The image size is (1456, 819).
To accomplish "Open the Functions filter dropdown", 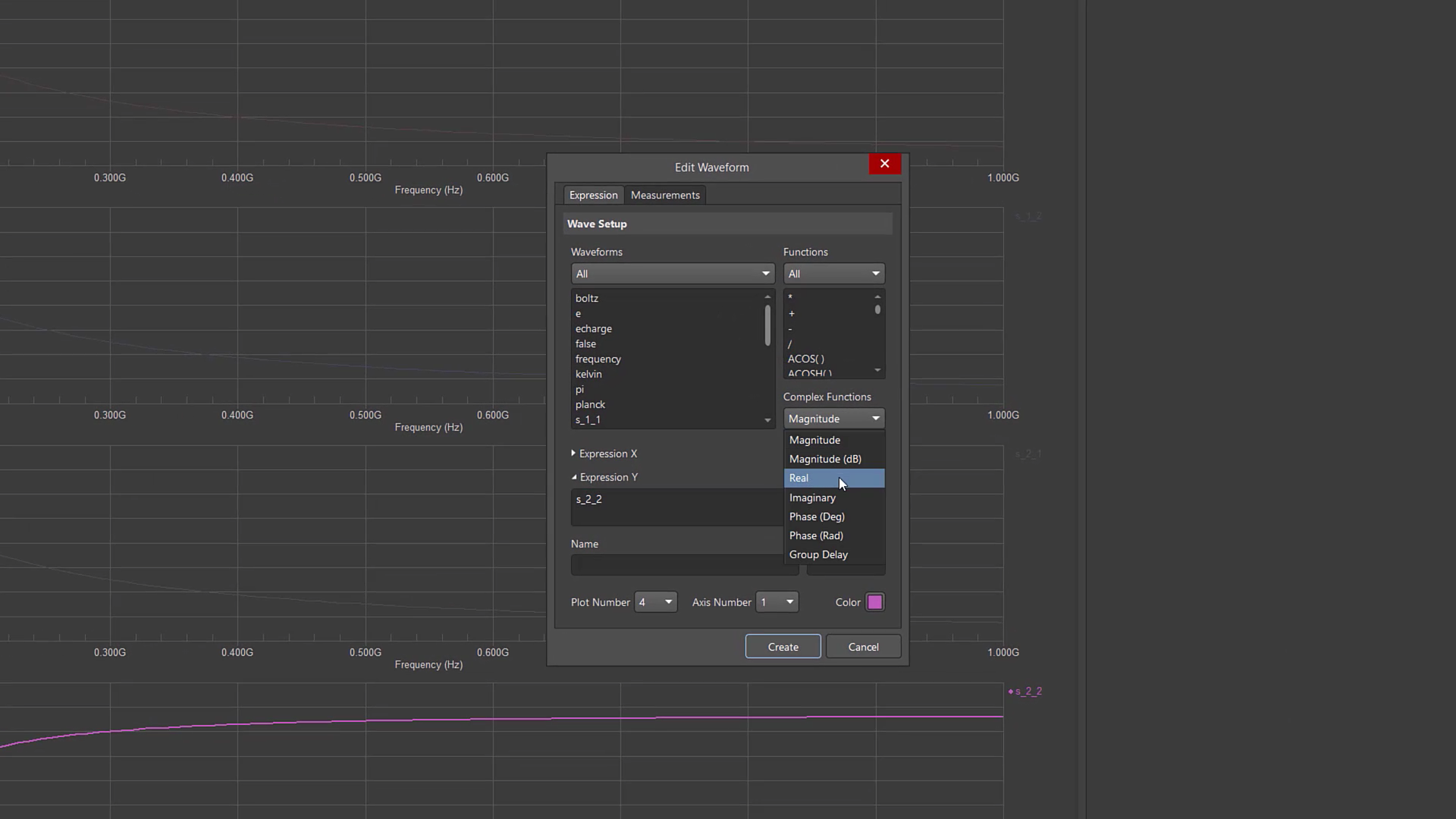I will coord(833,274).
